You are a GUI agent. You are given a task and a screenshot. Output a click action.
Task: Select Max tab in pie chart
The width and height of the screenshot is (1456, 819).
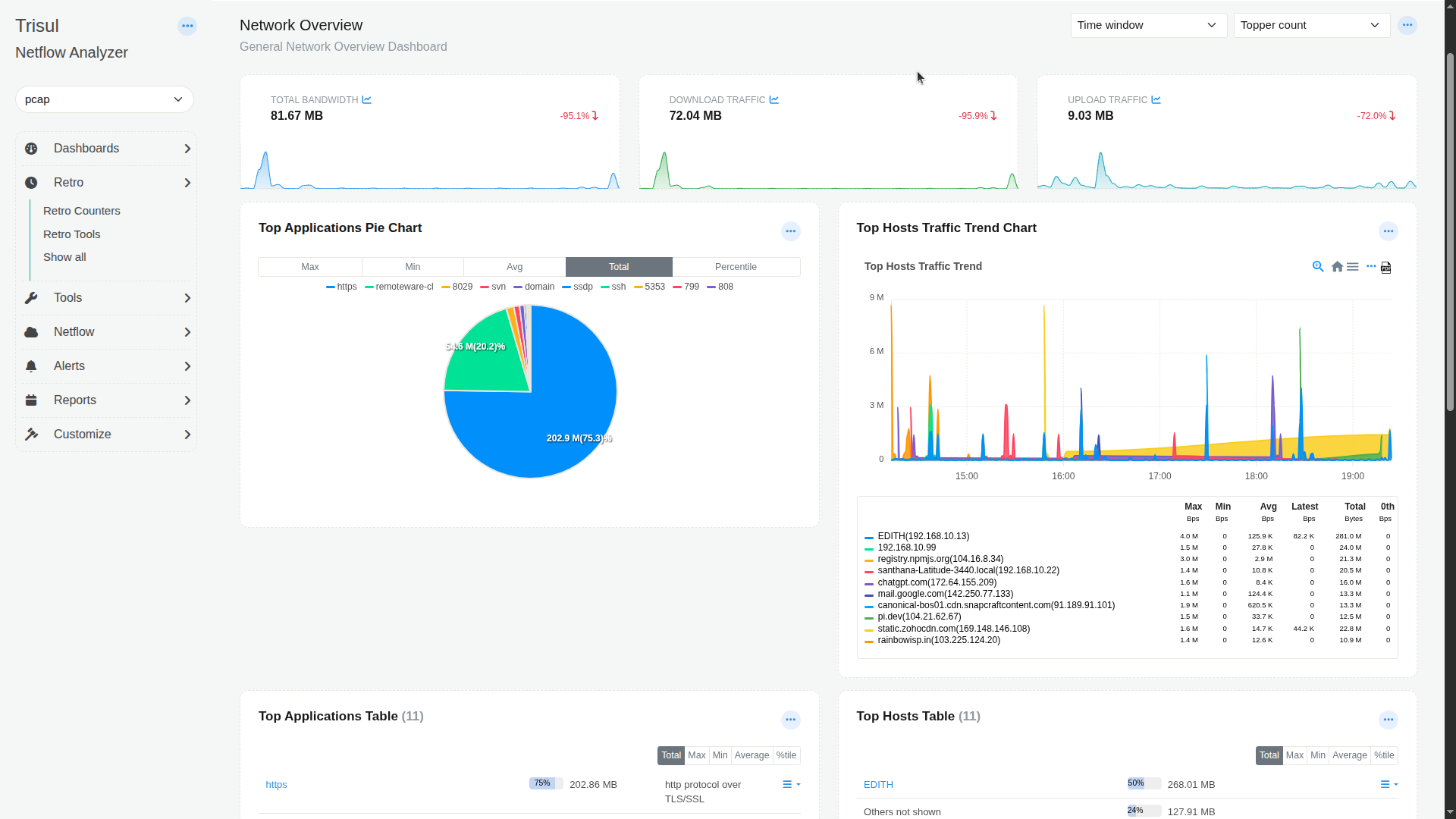click(x=310, y=267)
